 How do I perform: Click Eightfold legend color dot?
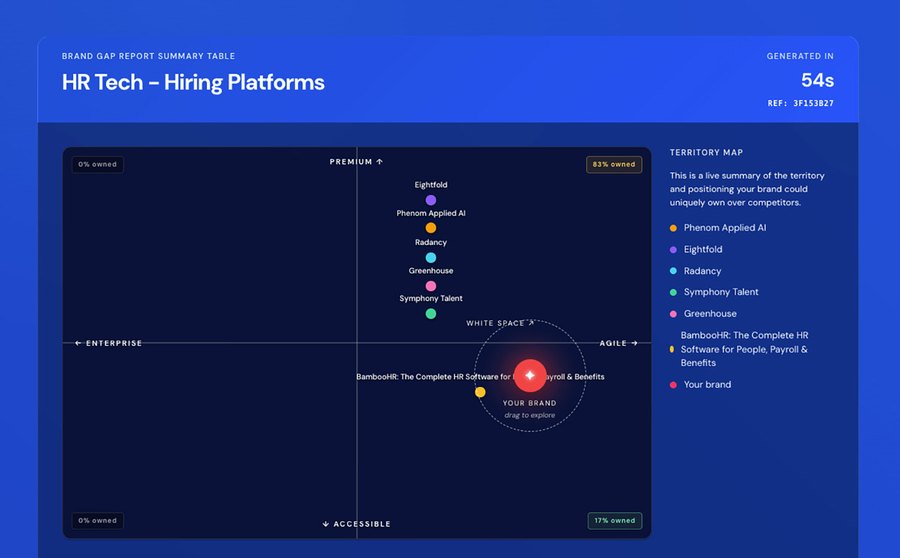point(673,250)
